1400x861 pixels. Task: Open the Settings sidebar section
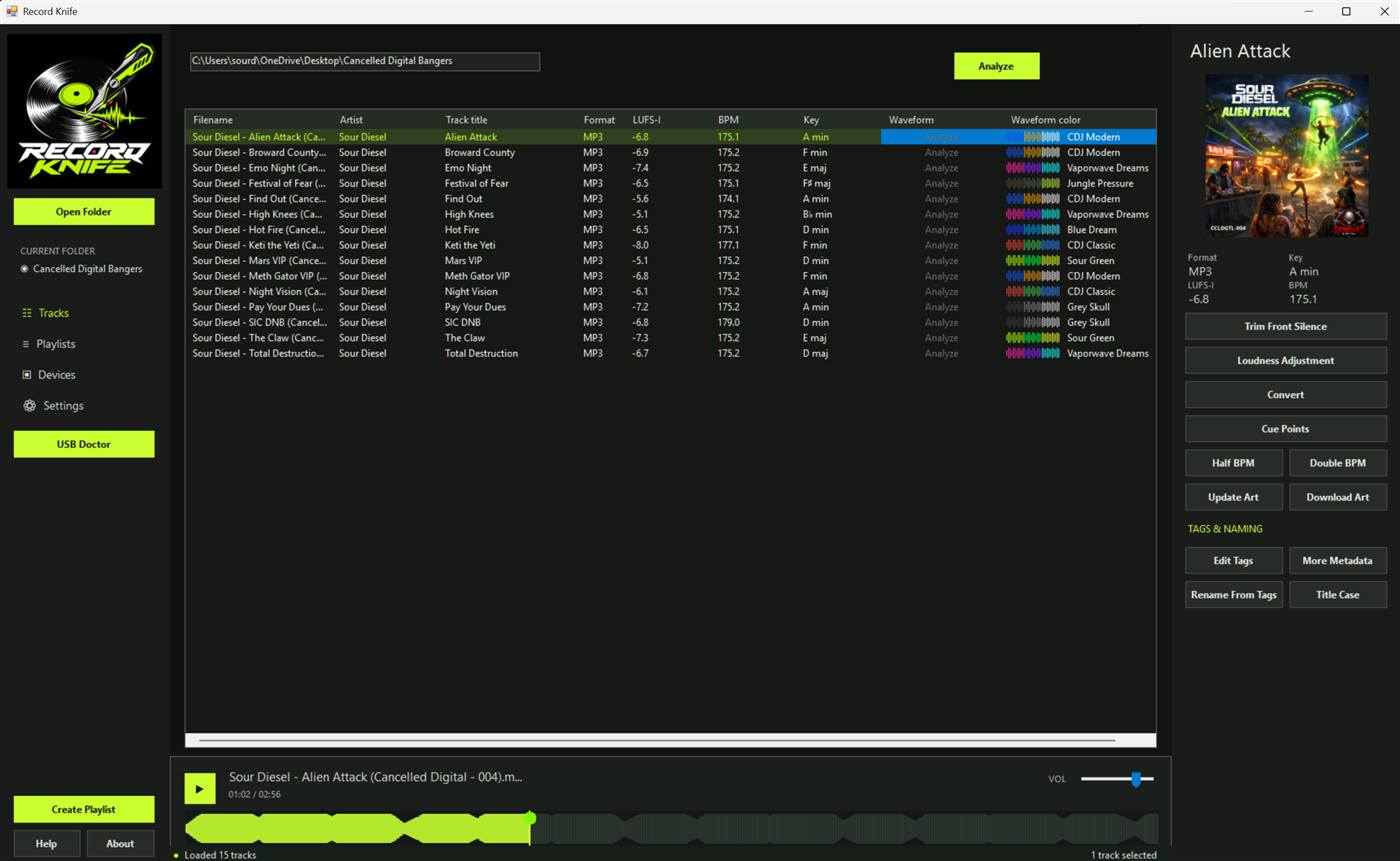(x=53, y=406)
